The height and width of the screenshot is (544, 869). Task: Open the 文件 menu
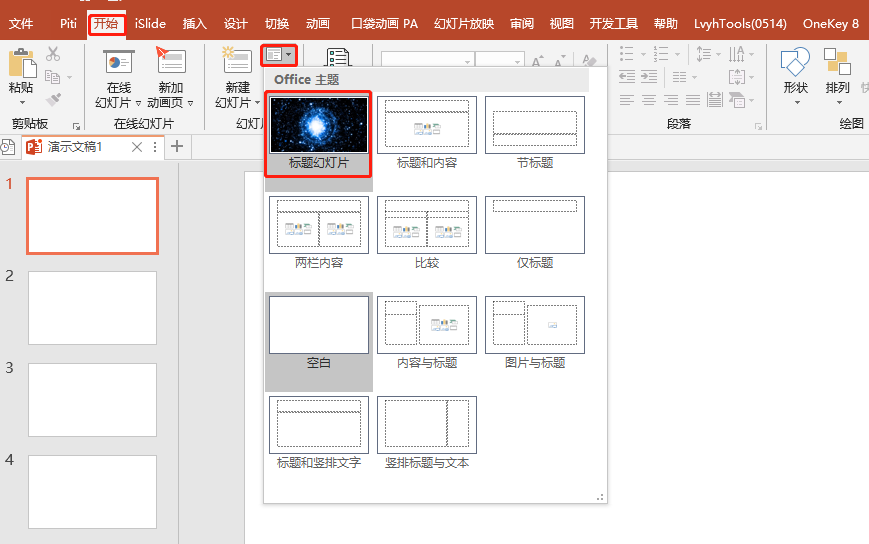[21, 24]
